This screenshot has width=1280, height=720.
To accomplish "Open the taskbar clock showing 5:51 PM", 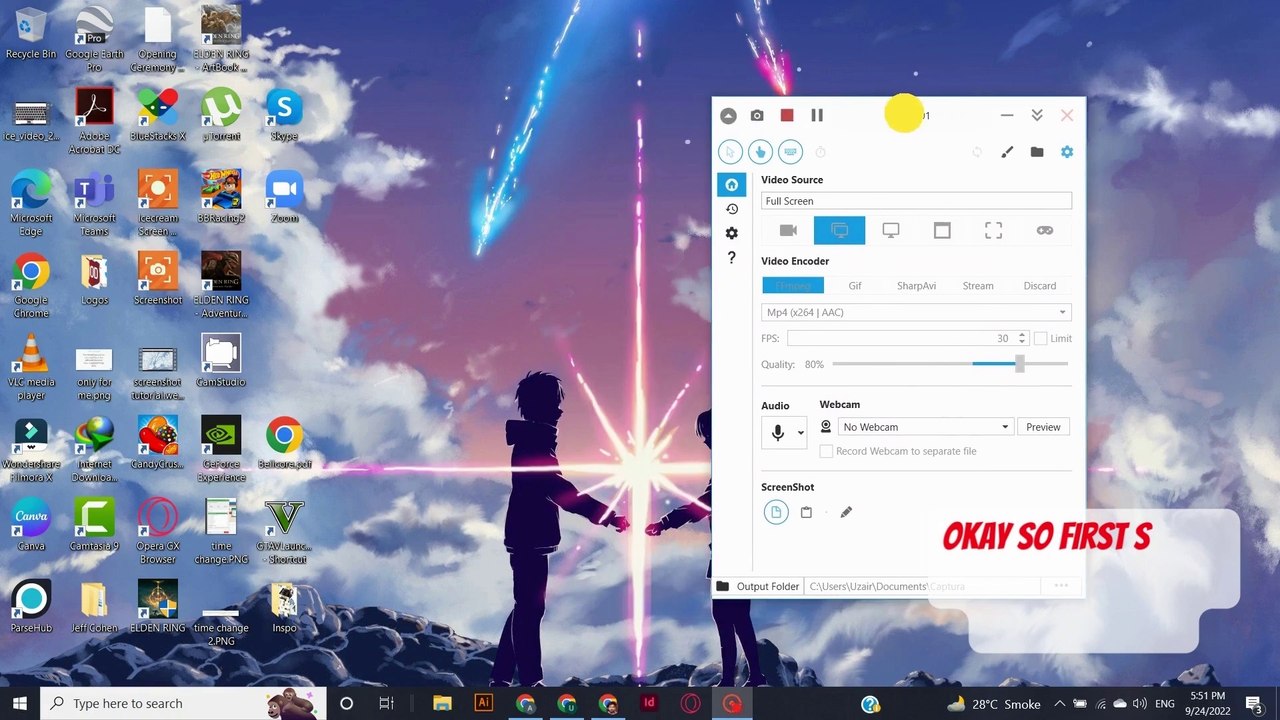I will coord(1207,704).
